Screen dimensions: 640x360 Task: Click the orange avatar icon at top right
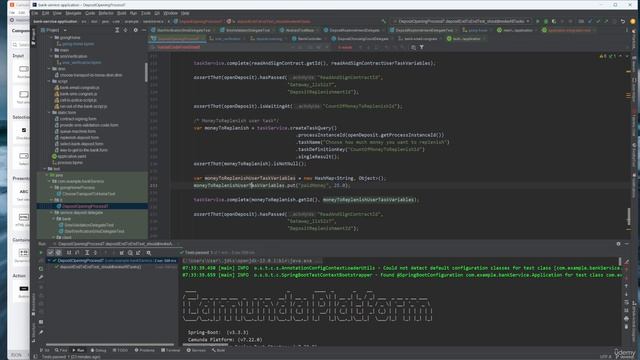click(633, 21)
